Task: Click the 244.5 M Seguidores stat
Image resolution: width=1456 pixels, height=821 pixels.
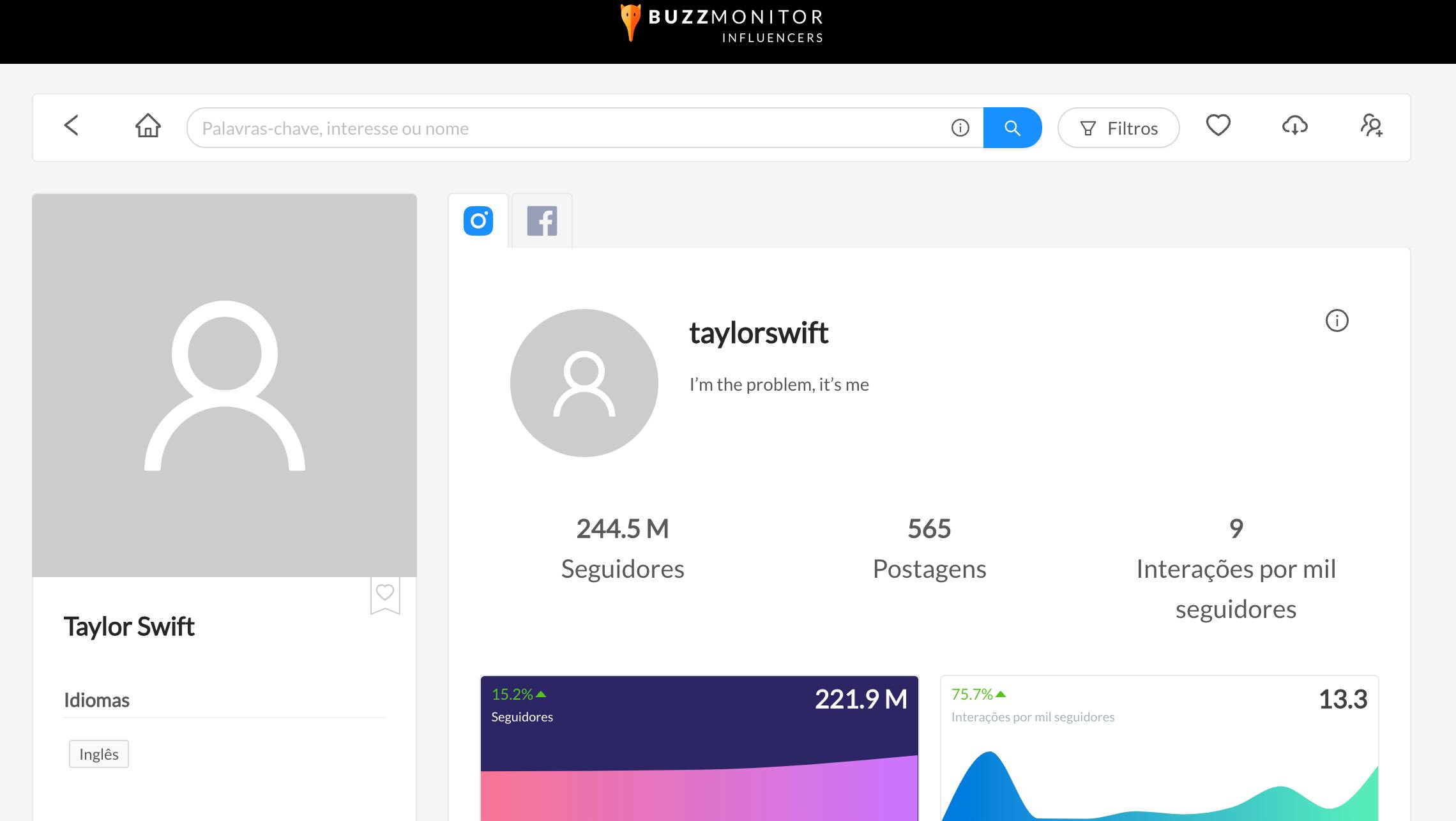Action: click(x=623, y=548)
